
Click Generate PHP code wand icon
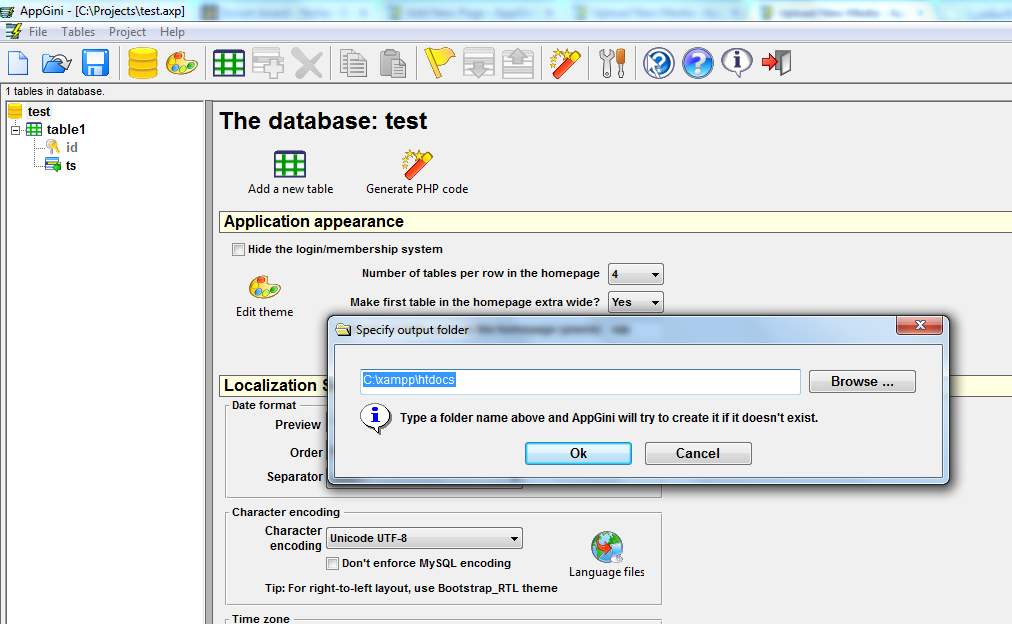(417, 164)
